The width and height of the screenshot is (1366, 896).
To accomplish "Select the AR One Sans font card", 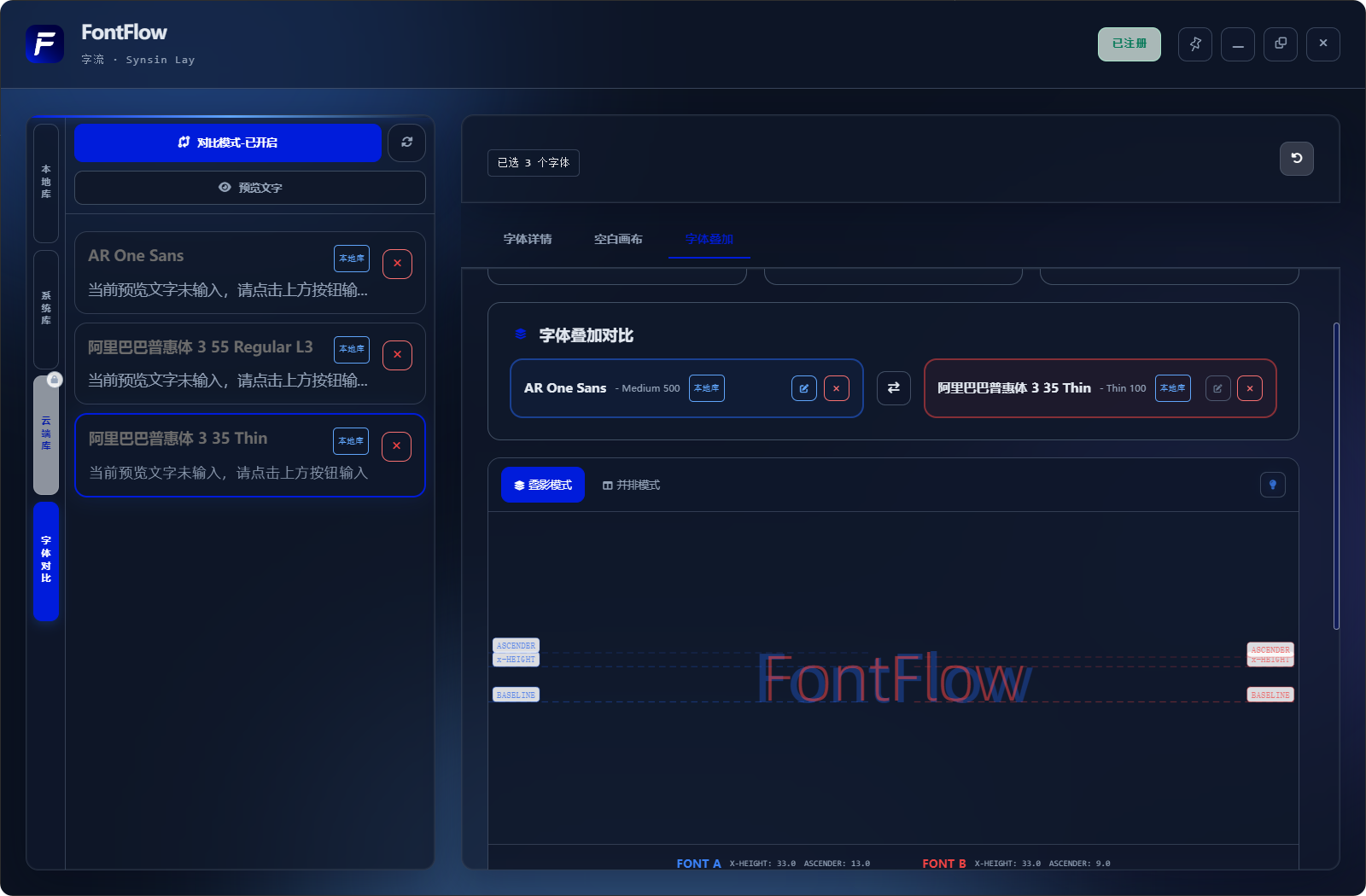I will click(250, 272).
